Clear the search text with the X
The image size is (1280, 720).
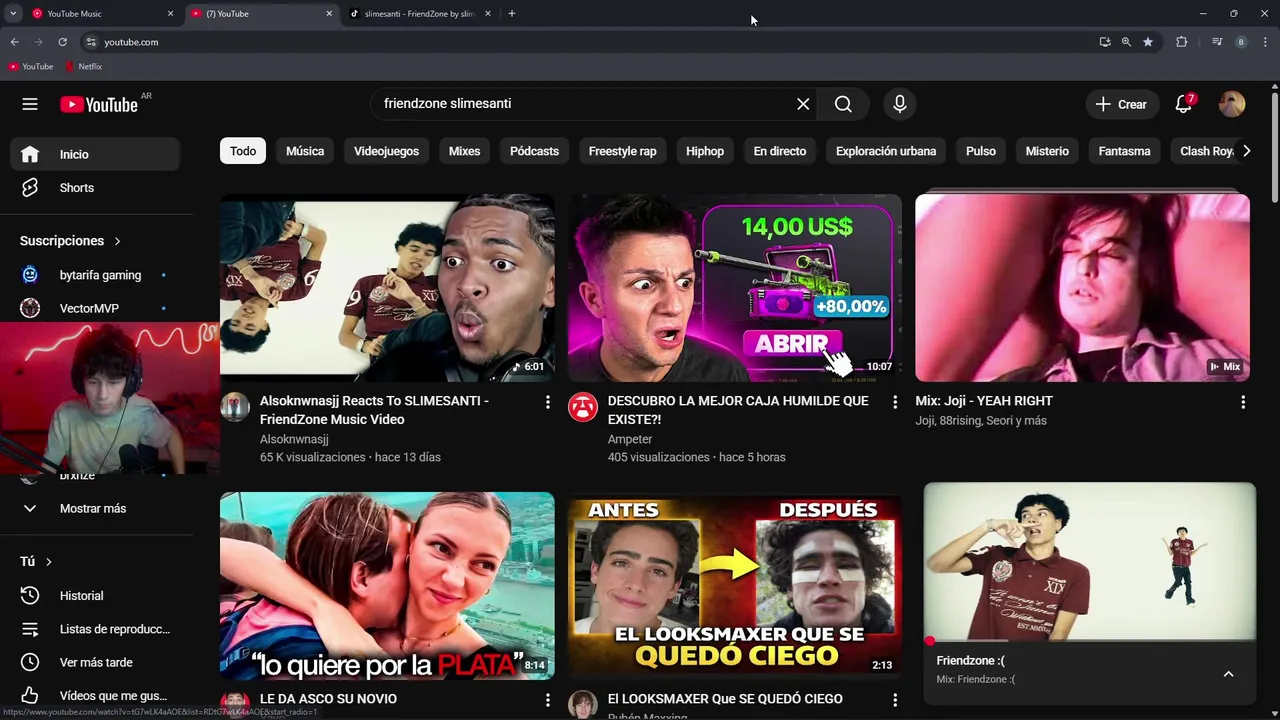(803, 104)
